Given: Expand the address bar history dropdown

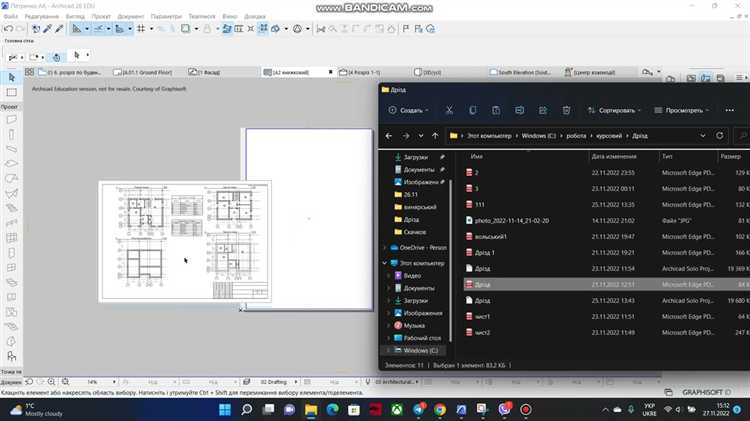Looking at the screenshot, I should coord(703,136).
